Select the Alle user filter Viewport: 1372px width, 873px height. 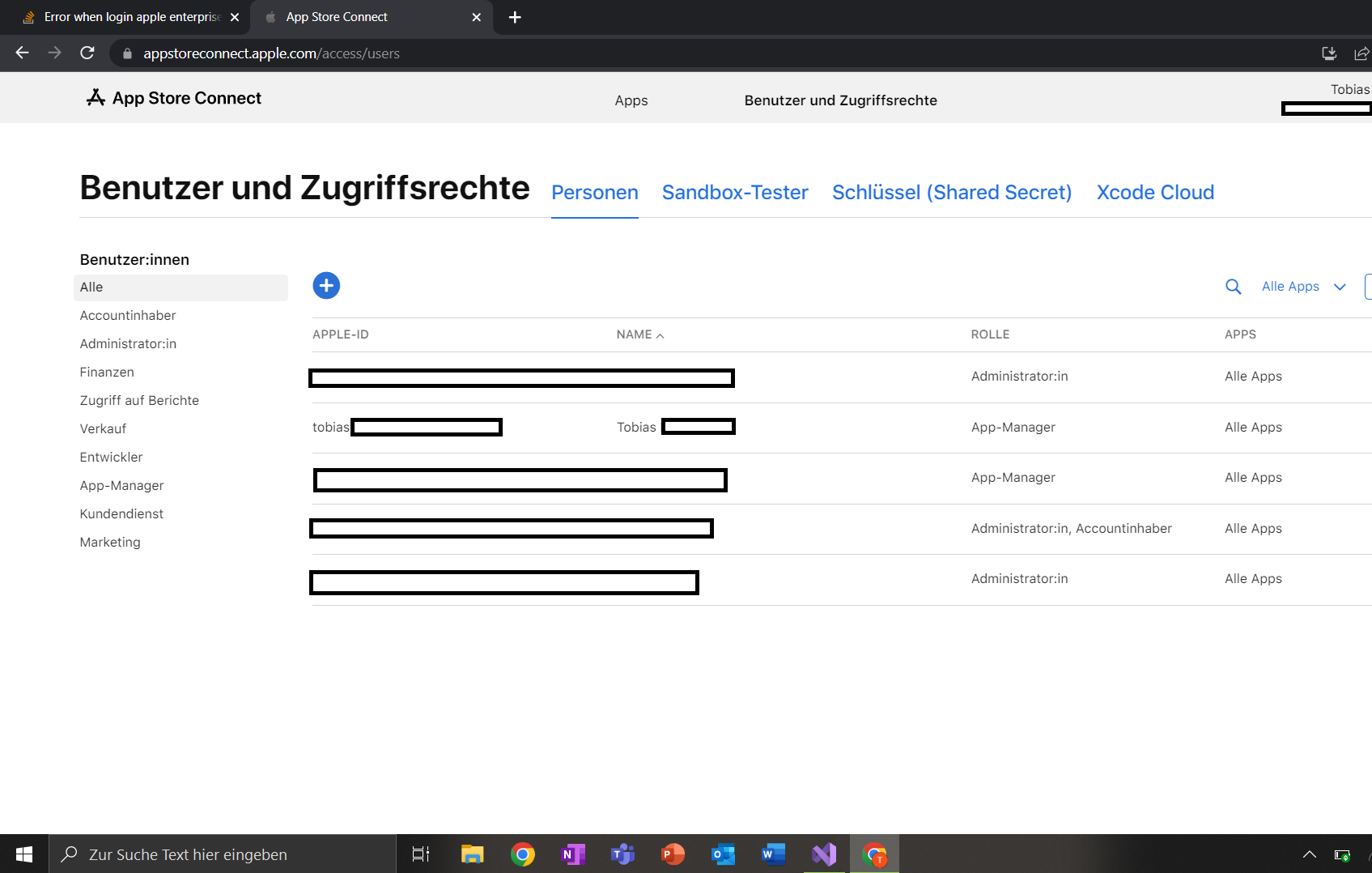pos(181,287)
